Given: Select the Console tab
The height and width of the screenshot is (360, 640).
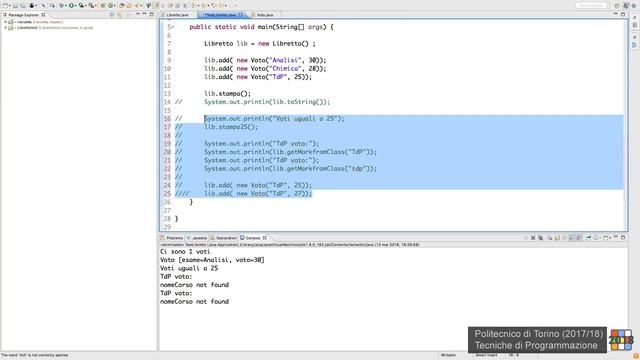Looking at the screenshot, I should pos(253,238).
